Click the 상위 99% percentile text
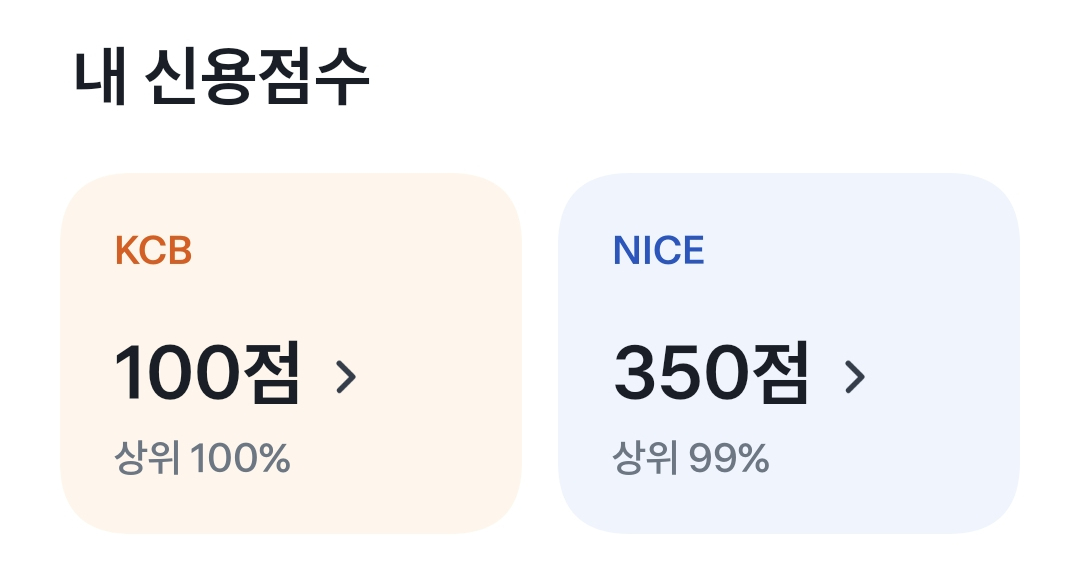The width and height of the screenshot is (1080, 573). [x=690, y=459]
